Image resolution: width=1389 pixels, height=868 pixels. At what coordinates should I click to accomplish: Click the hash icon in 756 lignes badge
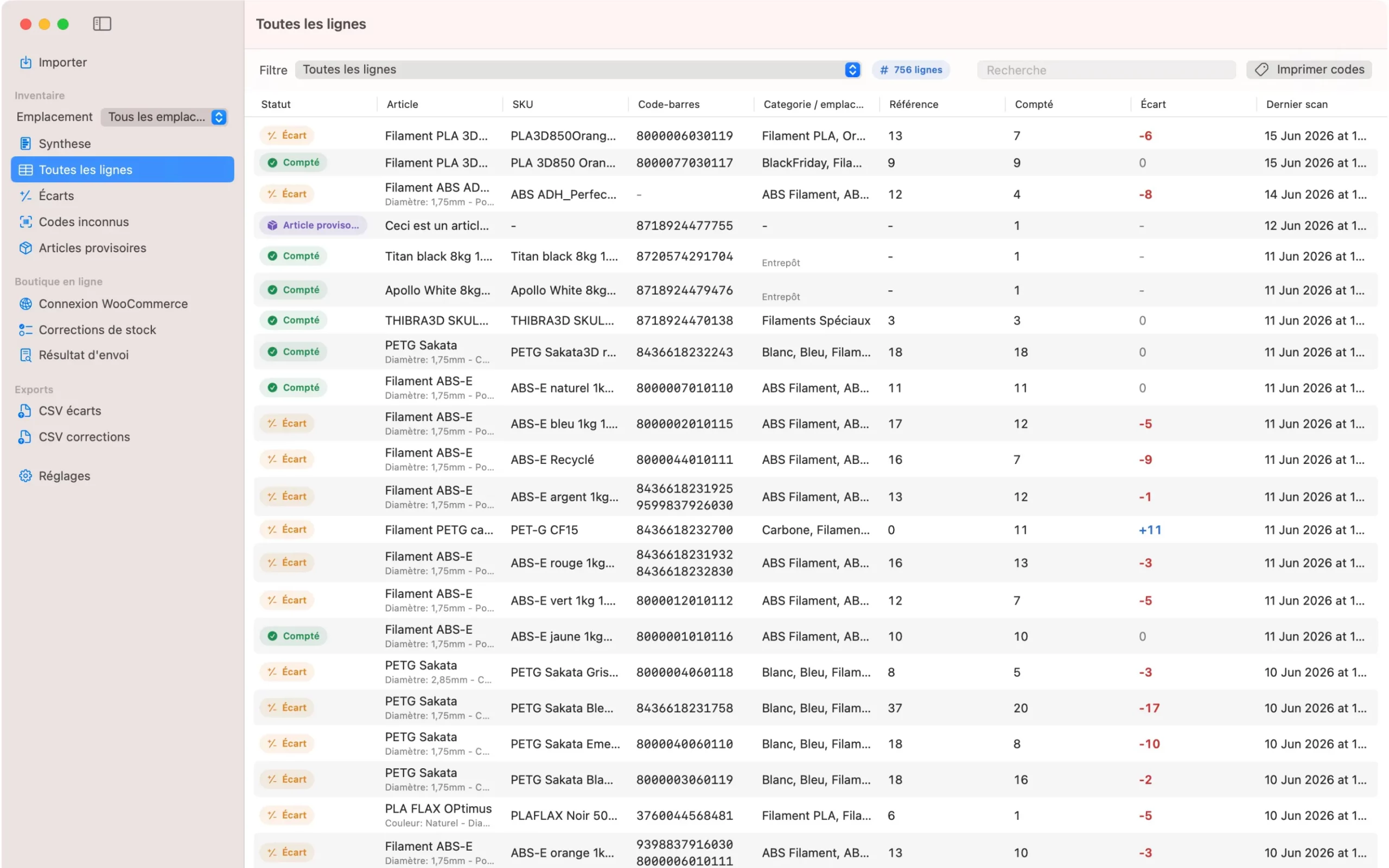pos(884,69)
